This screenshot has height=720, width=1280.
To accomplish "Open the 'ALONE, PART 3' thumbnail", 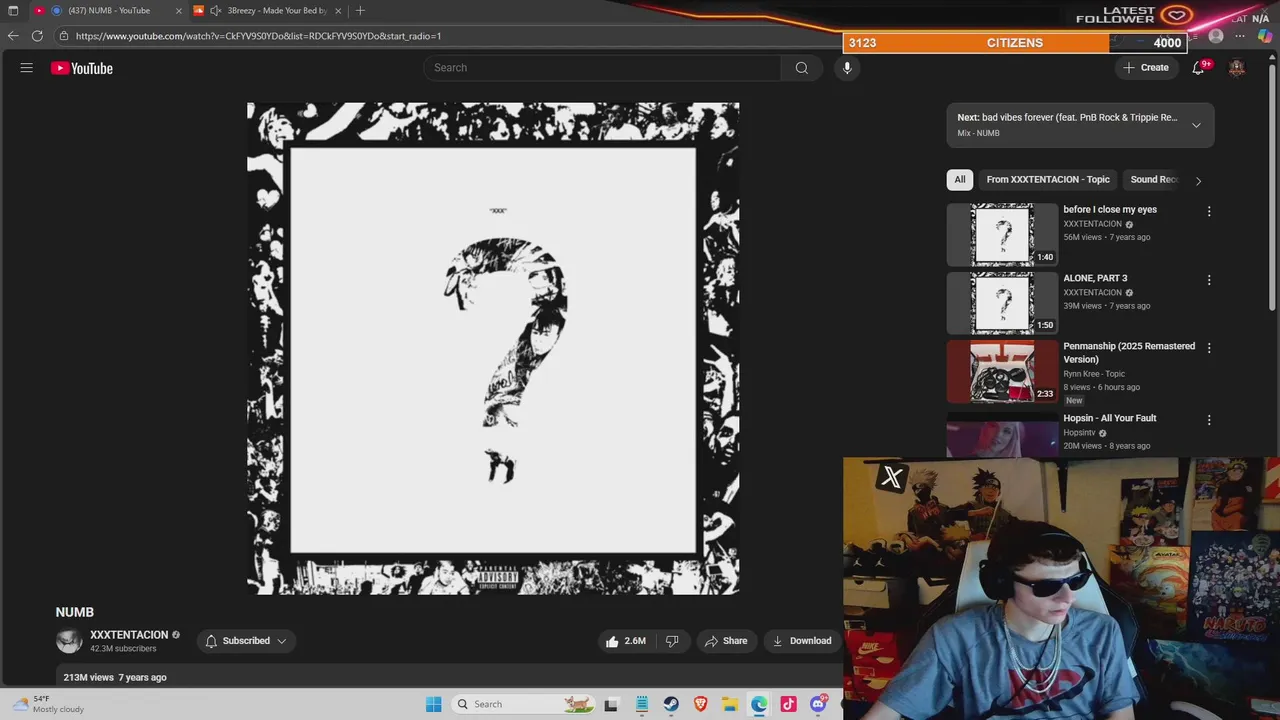I will 1002,303.
